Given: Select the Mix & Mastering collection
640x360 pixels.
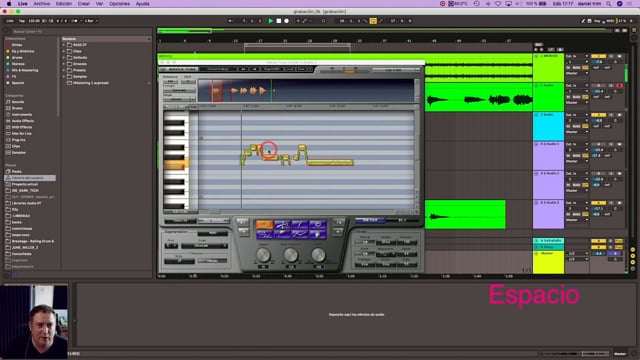Looking at the screenshot, I should point(24,70).
